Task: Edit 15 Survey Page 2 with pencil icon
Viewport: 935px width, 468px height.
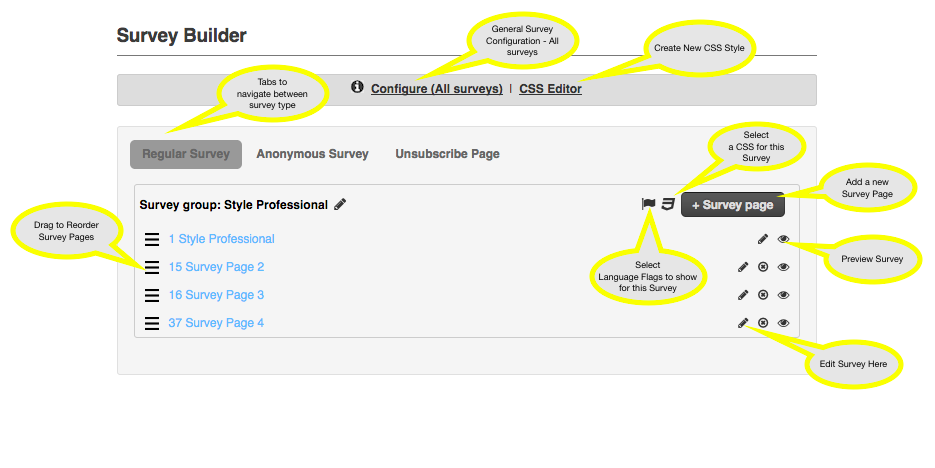Action: click(743, 267)
